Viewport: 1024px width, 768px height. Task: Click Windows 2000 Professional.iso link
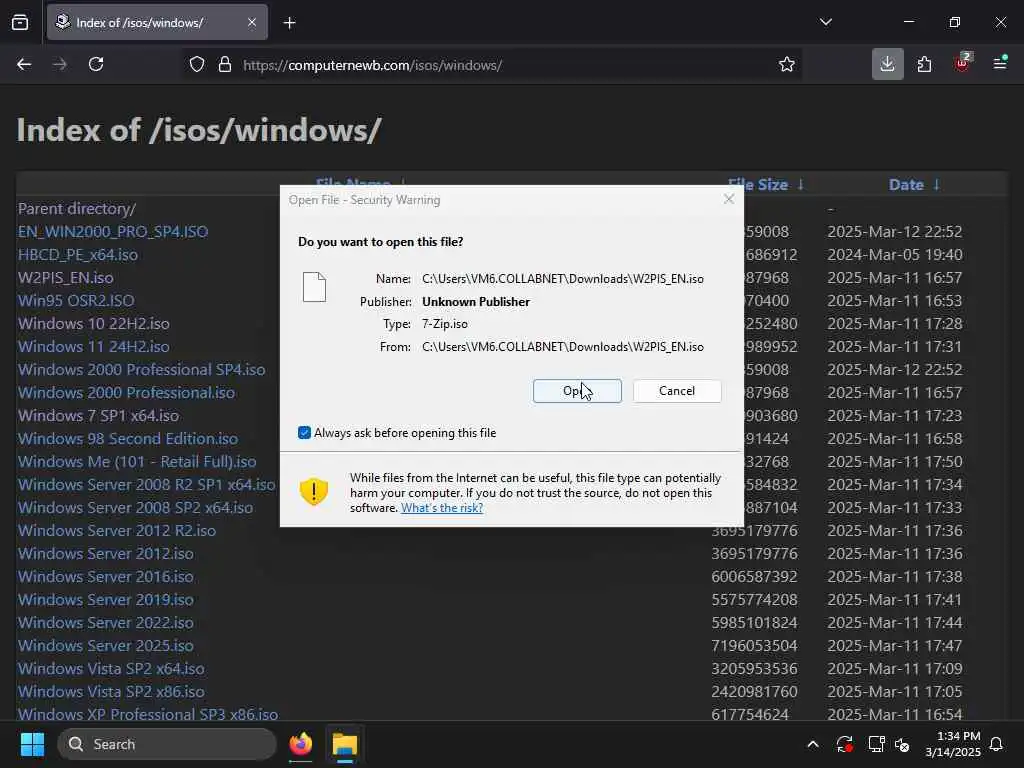pos(126,392)
